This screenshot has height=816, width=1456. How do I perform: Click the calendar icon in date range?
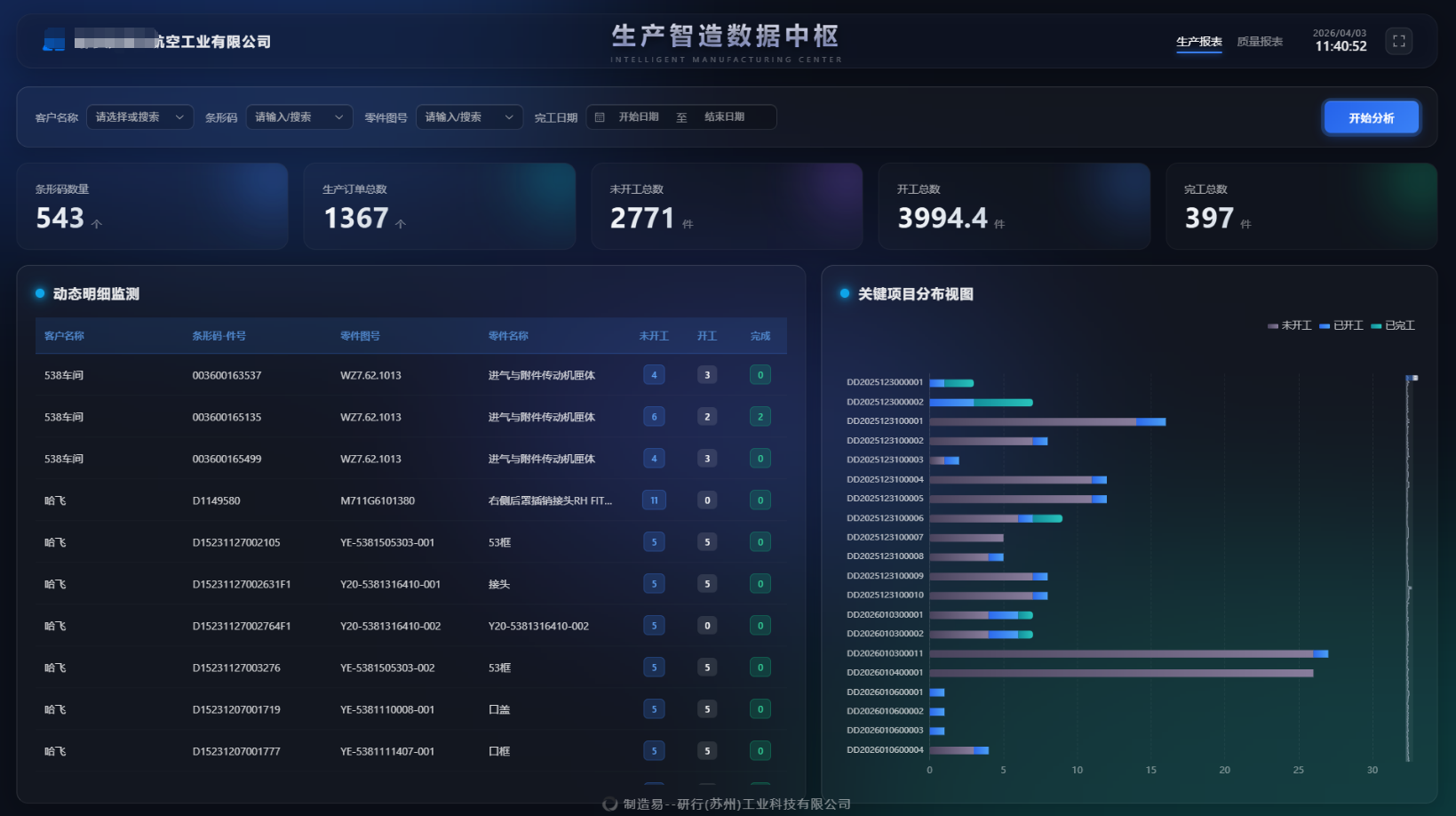coord(600,117)
